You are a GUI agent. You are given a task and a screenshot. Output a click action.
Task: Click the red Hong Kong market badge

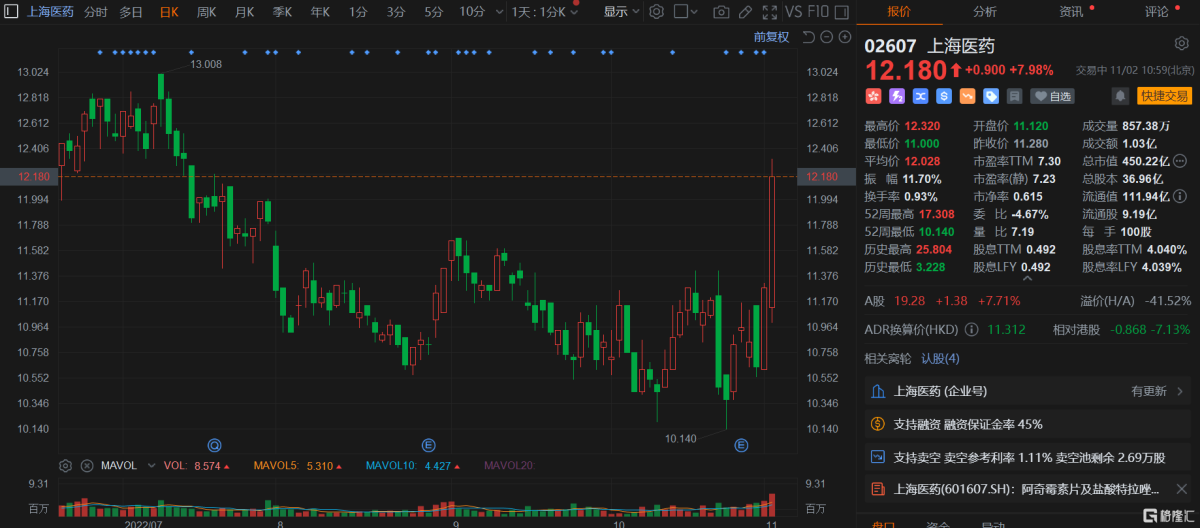[873, 96]
